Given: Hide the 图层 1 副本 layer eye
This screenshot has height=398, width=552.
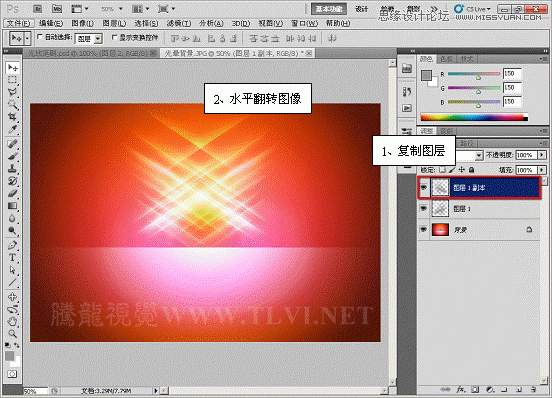Looking at the screenshot, I should tap(424, 187).
